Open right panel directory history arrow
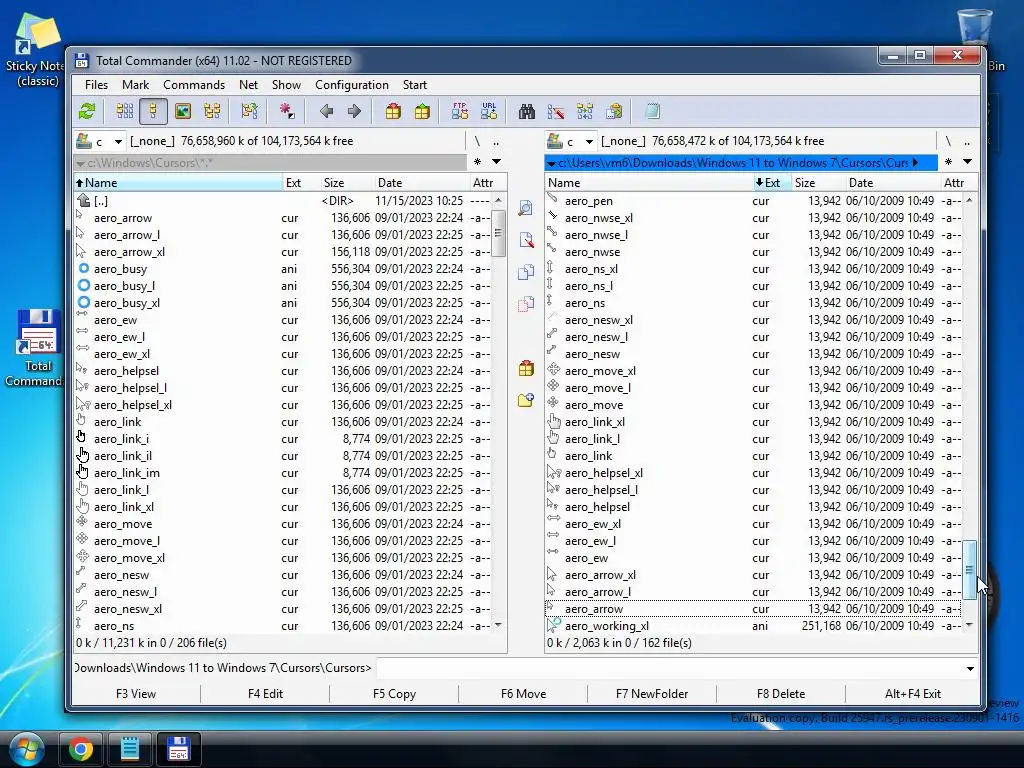Screen dimensions: 1024x768 click(x=967, y=162)
